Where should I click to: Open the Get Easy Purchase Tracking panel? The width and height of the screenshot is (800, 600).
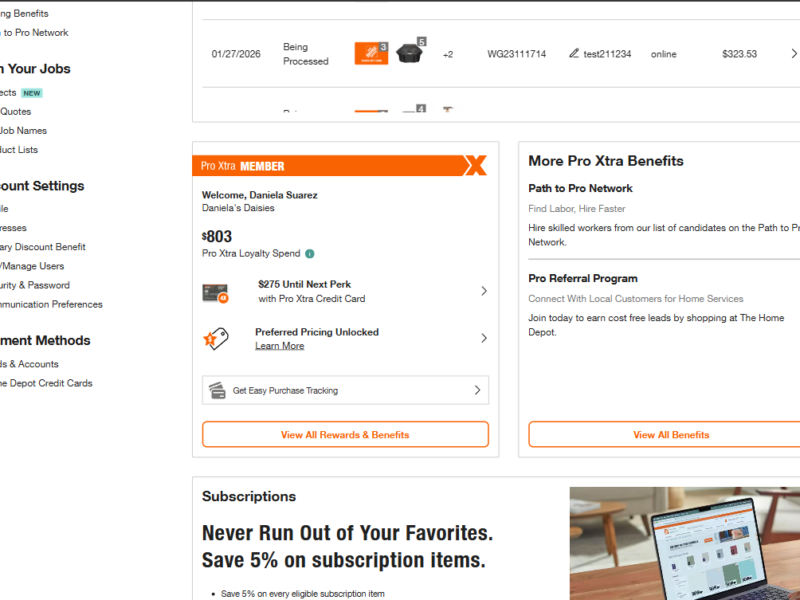478,390
